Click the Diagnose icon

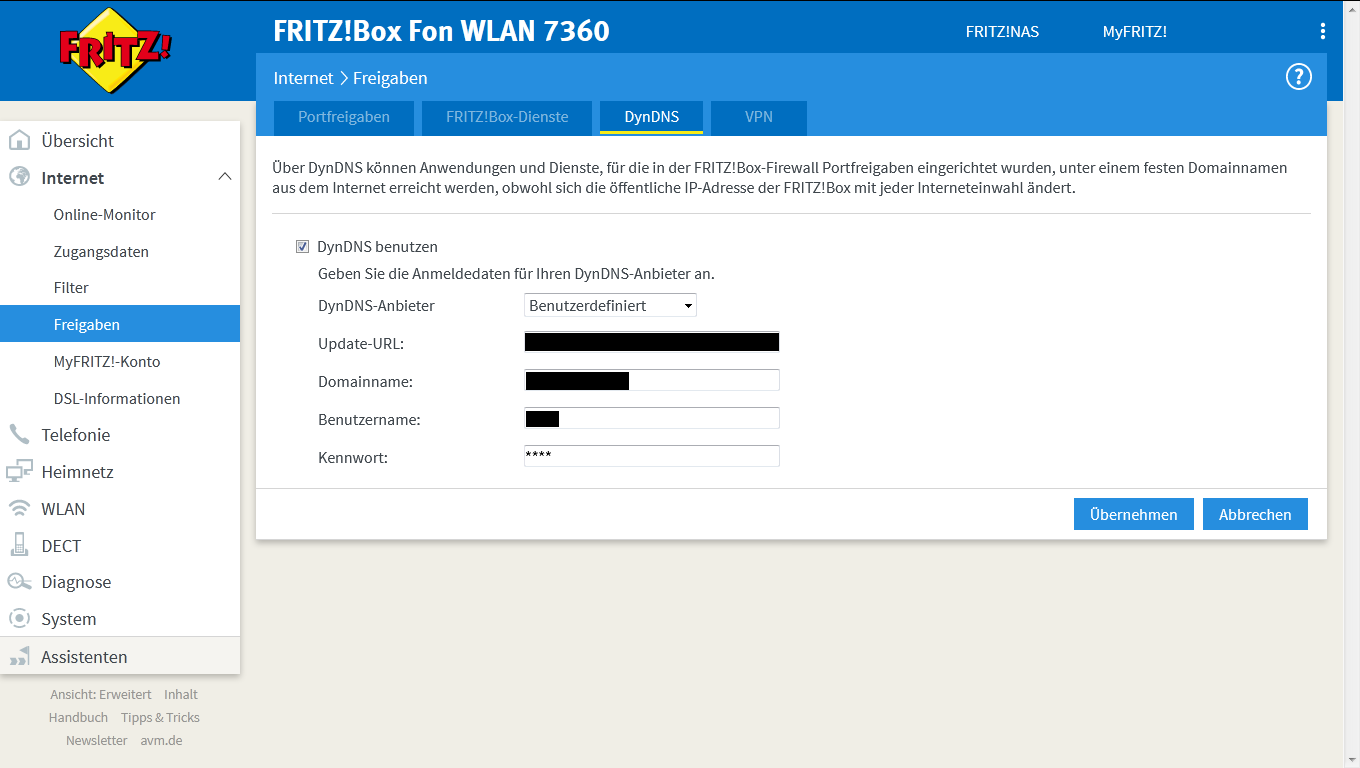coord(20,581)
